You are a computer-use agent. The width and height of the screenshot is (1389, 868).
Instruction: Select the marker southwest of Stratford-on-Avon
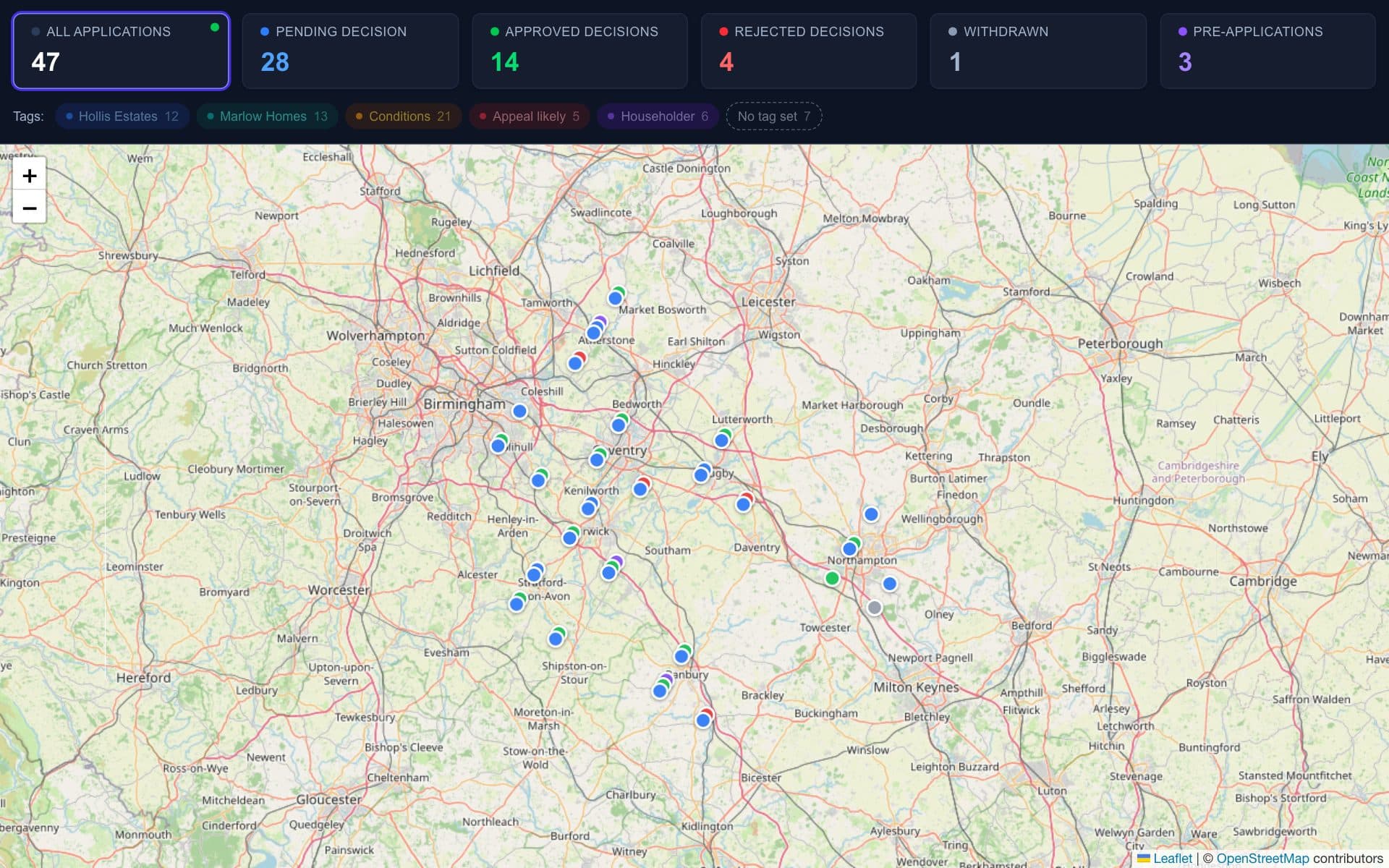[517, 604]
